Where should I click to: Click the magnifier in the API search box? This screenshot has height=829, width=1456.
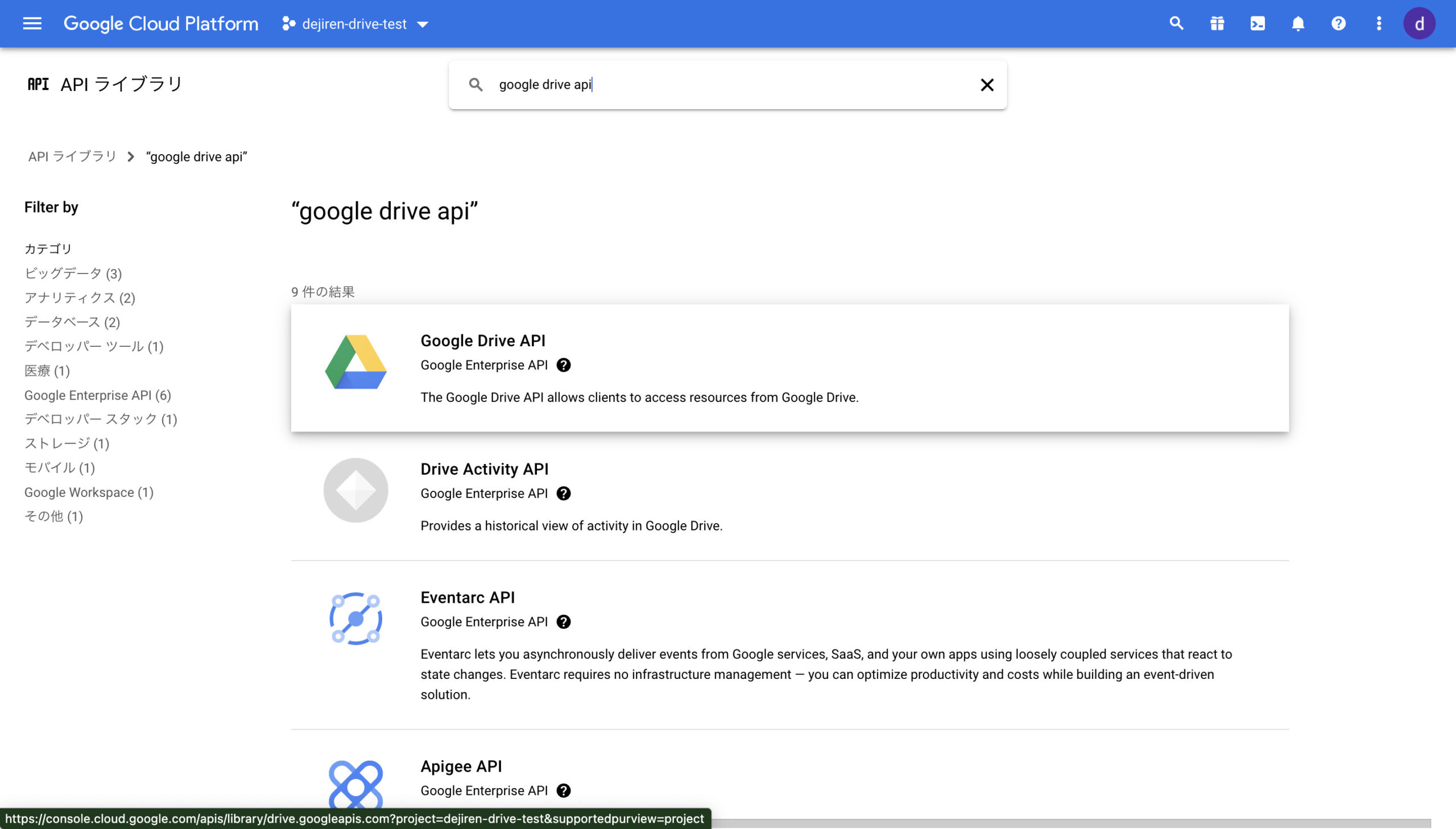pos(475,85)
